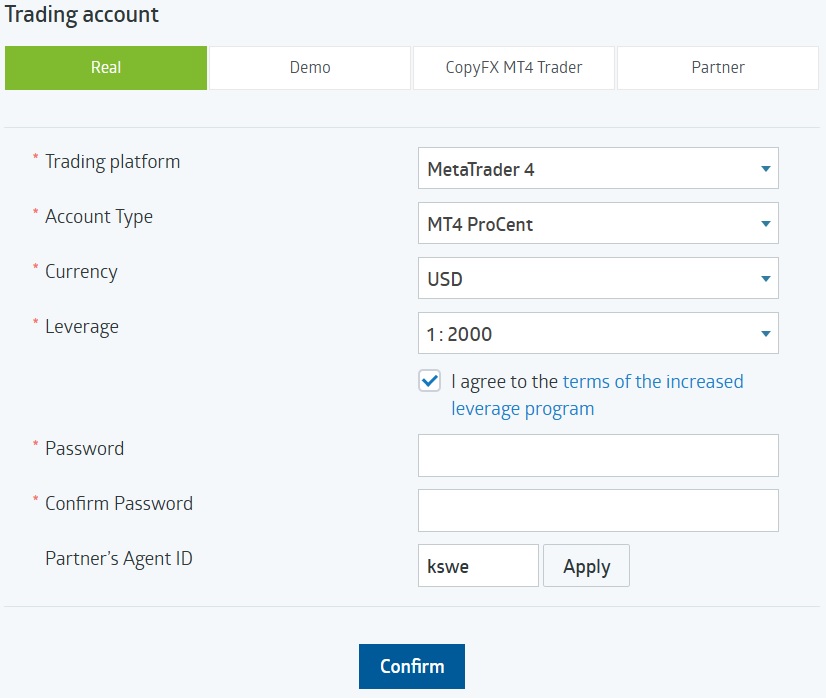This screenshot has width=826, height=698.
Task: Select the Real account tab
Action: pyautogui.click(x=106, y=68)
